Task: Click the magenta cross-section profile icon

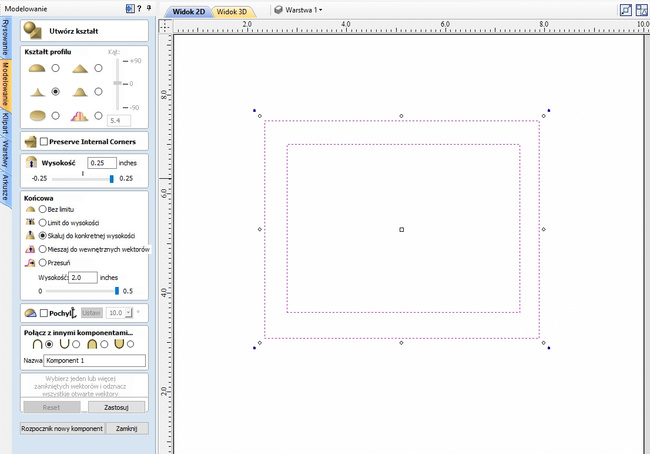Action: click(79, 116)
